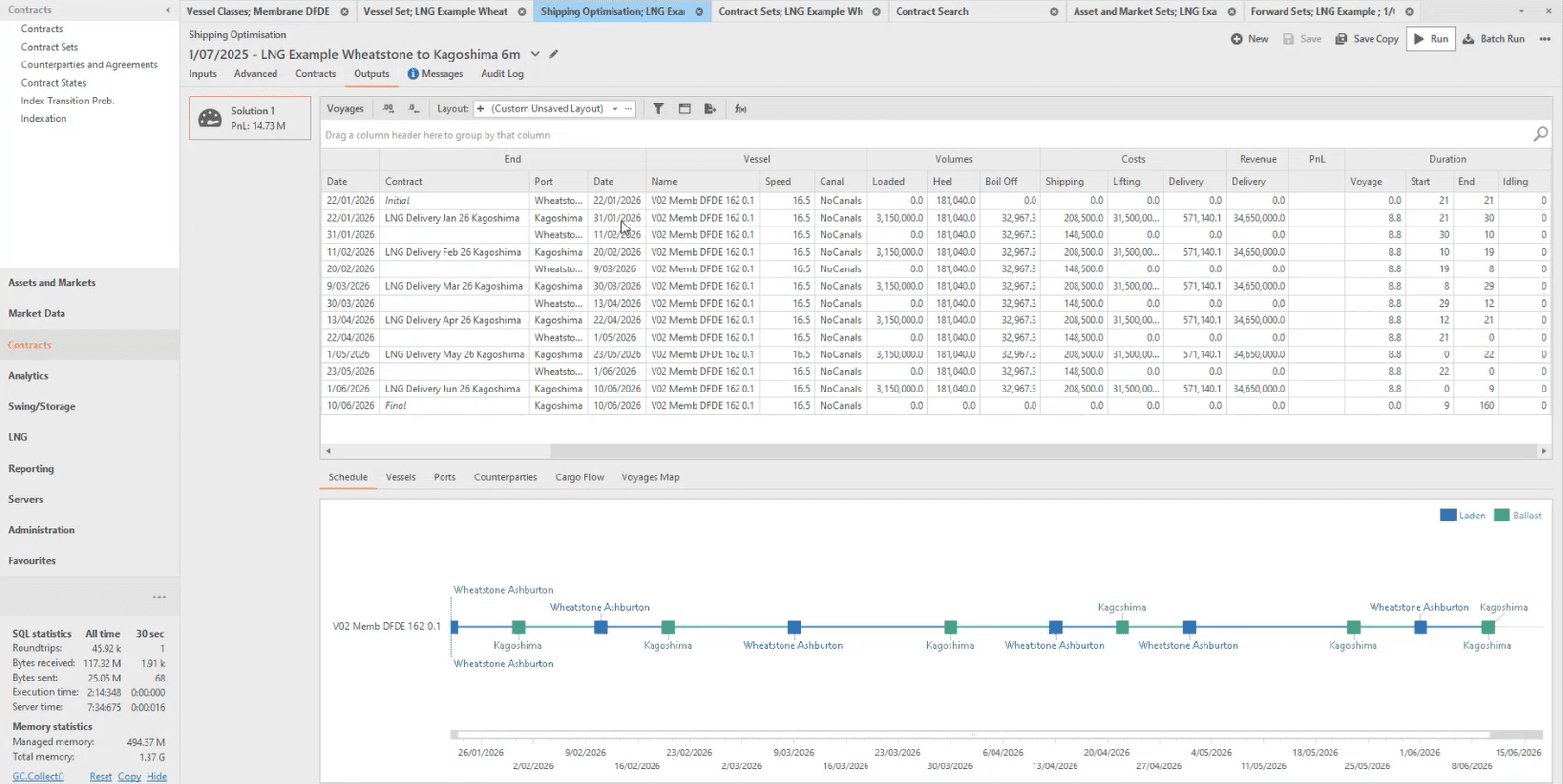This screenshot has height=784, width=1563.
Task: Open the tab list overflow dropdown
Action: point(1521,11)
